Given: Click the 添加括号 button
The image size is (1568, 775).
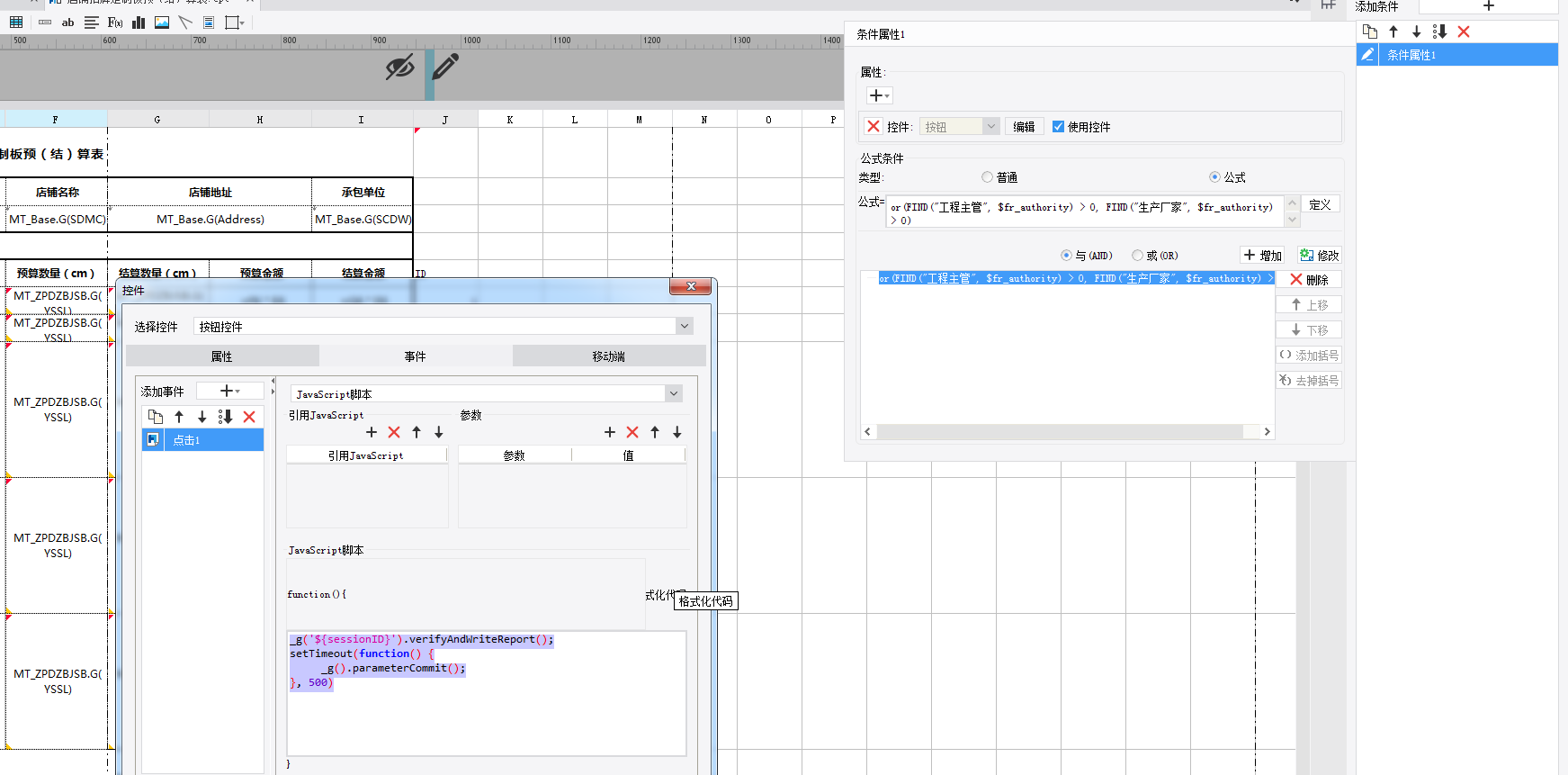Looking at the screenshot, I should pos(1309,356).
